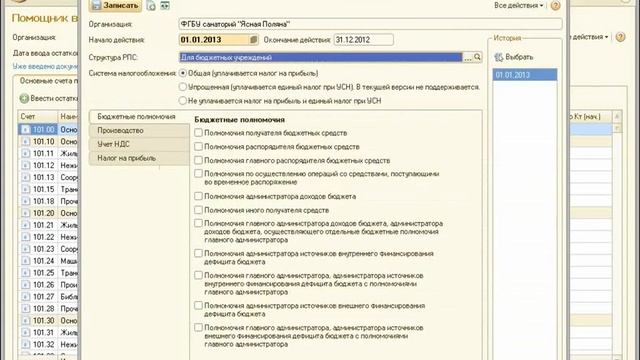The image size is (640, 360).
Task: Select 01.01.2013 entry in История list
Action: [525, 75]
